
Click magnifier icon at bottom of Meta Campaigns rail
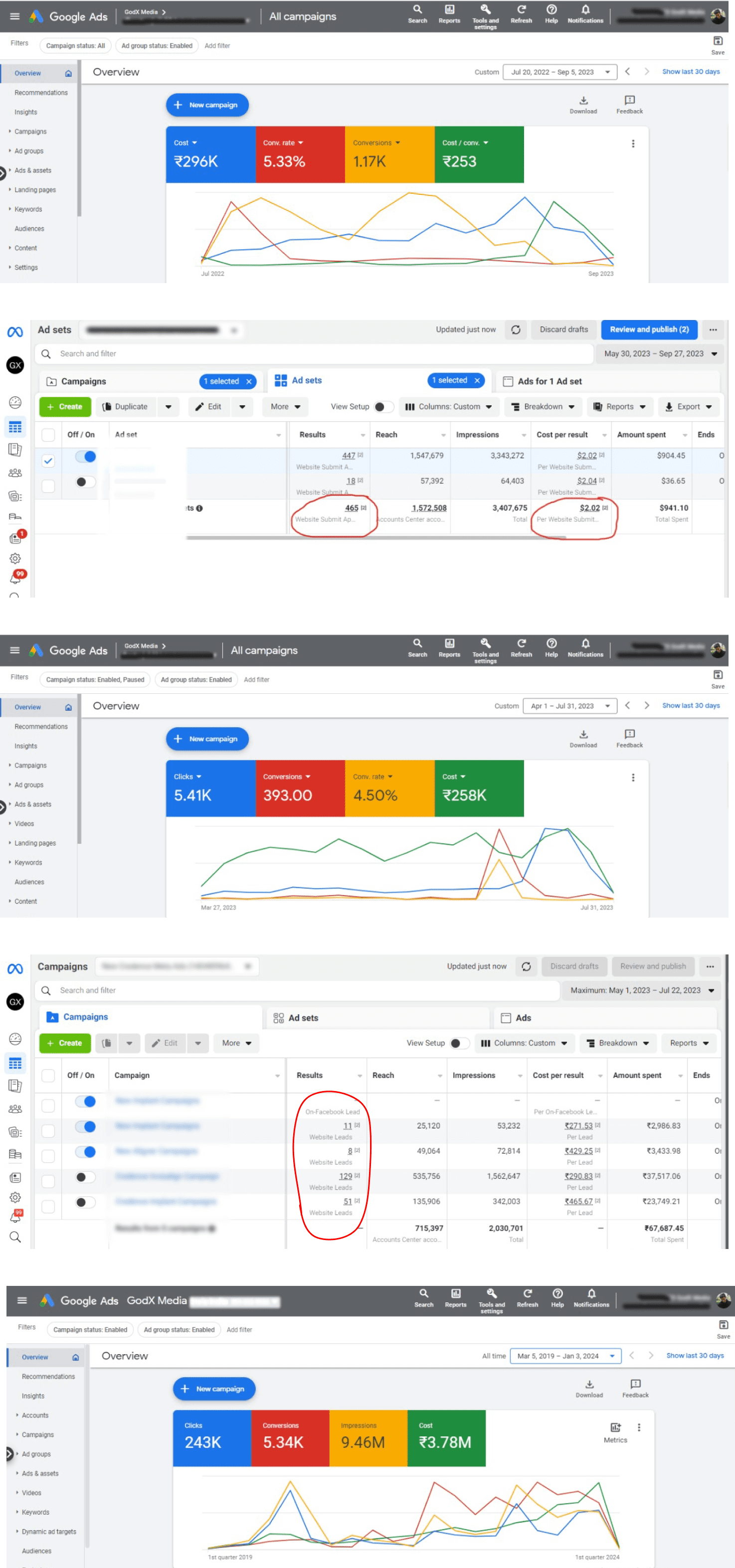click(15, 1237)
